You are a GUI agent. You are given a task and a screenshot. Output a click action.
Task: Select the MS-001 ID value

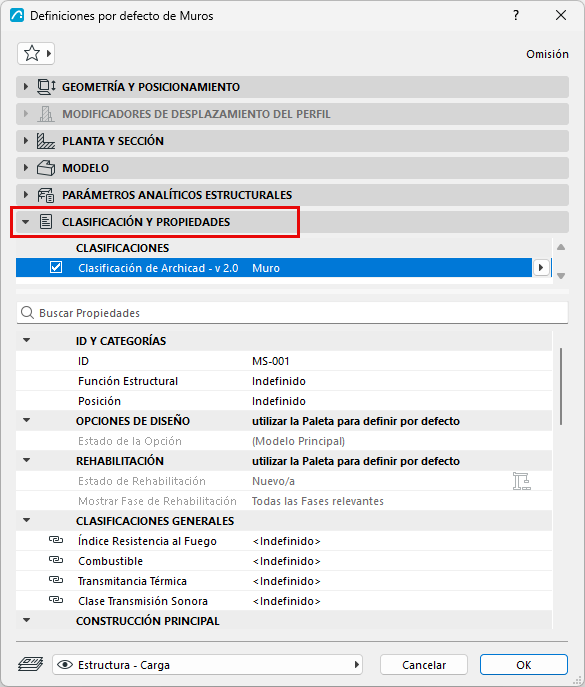(270, 361)
